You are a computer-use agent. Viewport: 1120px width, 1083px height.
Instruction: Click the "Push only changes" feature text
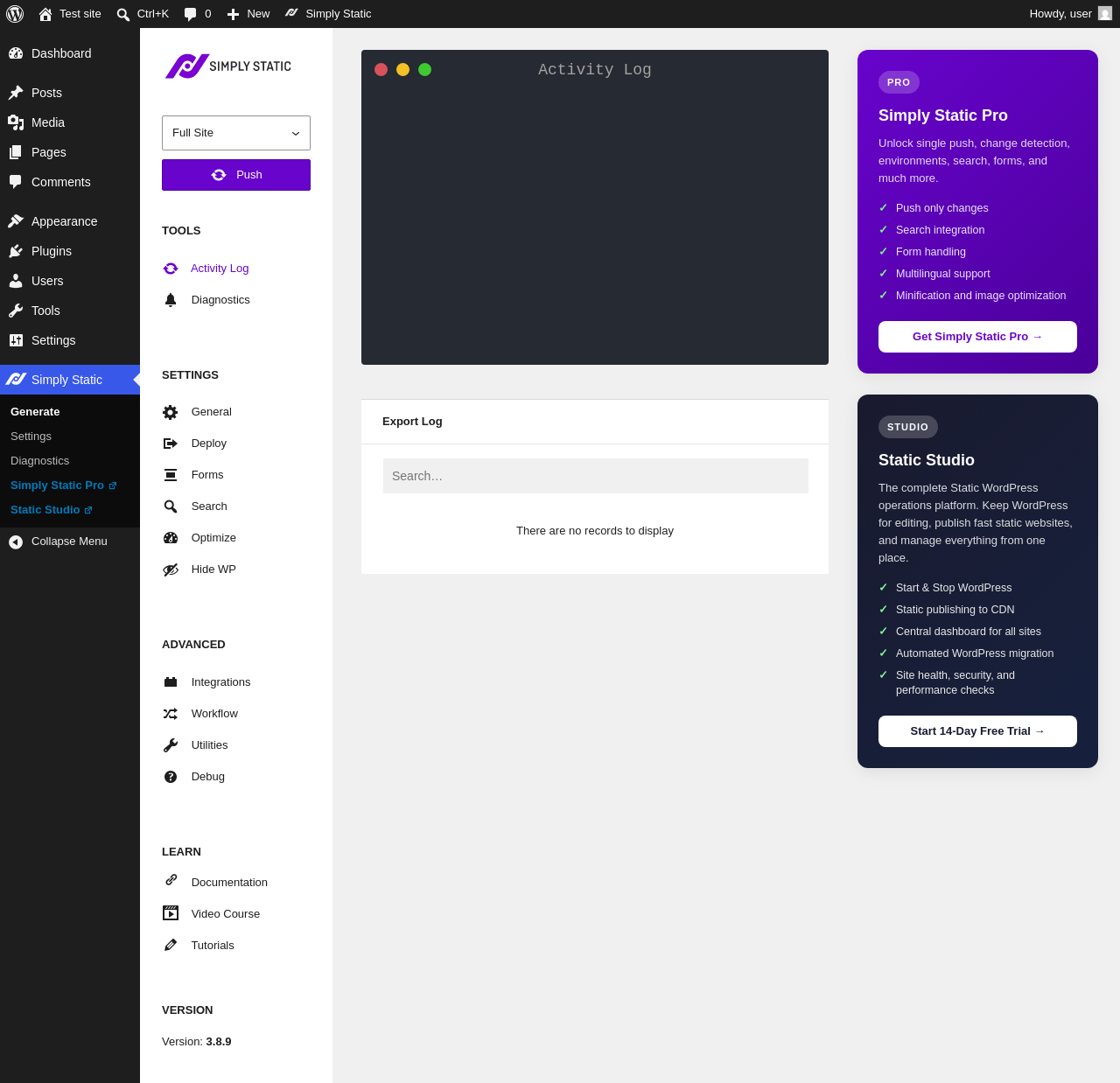click(x=942, y=208)
